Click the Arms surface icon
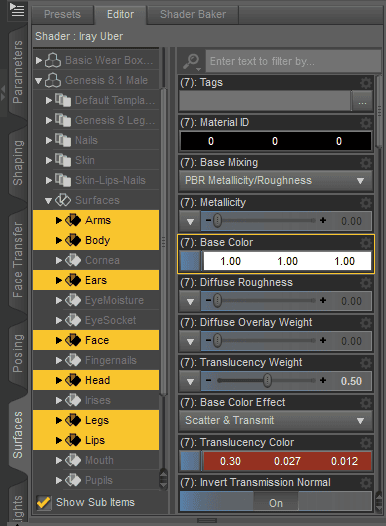The image size is (386, 526). (73, 220)
